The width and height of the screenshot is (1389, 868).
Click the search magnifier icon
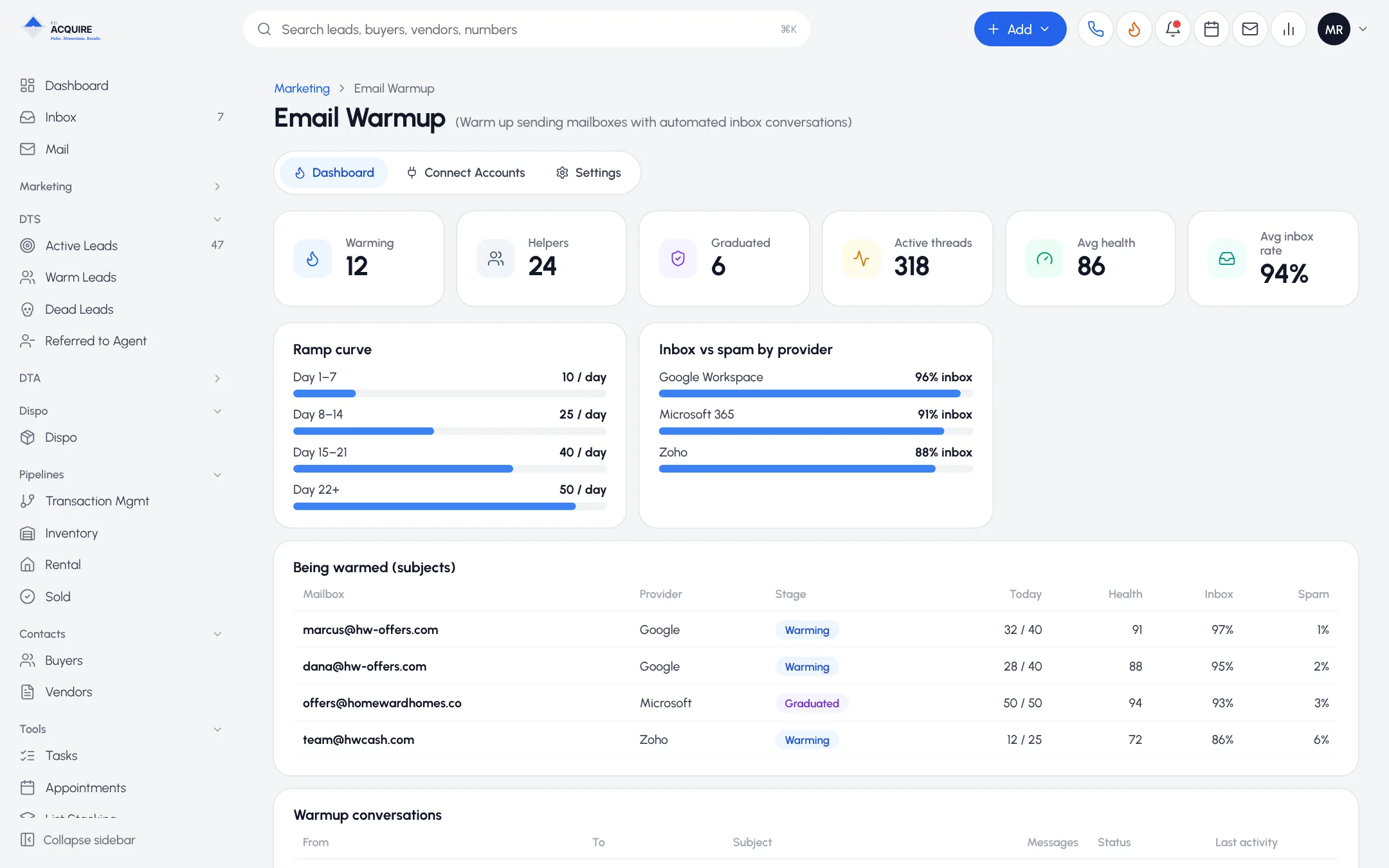[x=264, y=29]
